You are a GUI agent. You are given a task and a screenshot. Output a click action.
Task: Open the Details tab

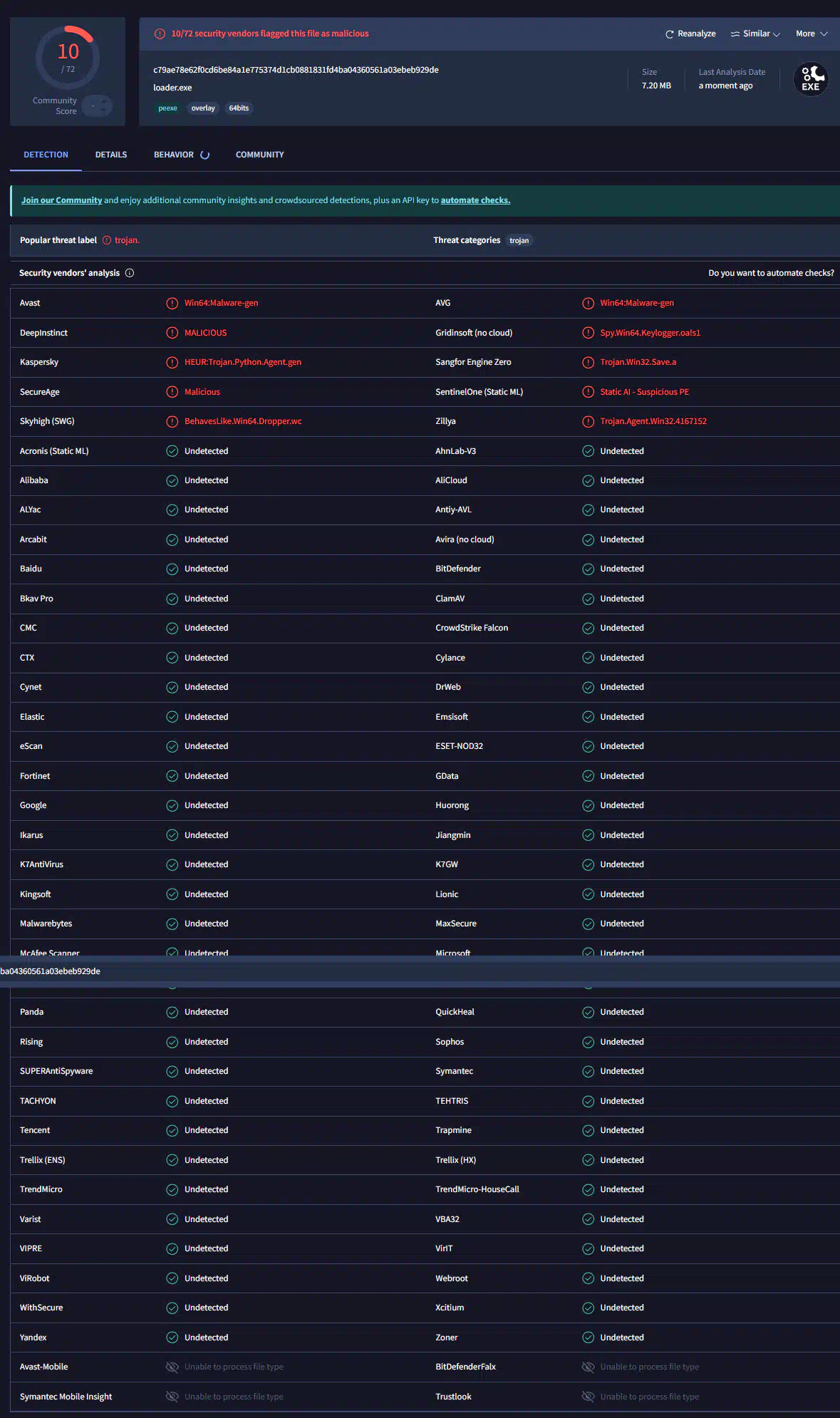(x=111, y=155)
